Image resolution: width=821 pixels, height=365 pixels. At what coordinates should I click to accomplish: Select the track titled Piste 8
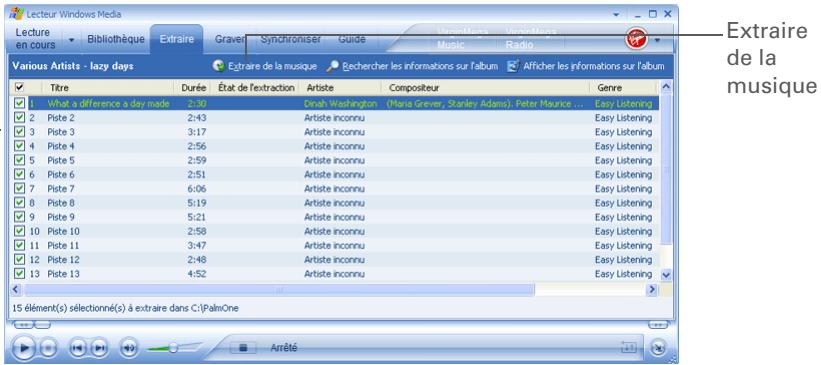click(61, 203)
